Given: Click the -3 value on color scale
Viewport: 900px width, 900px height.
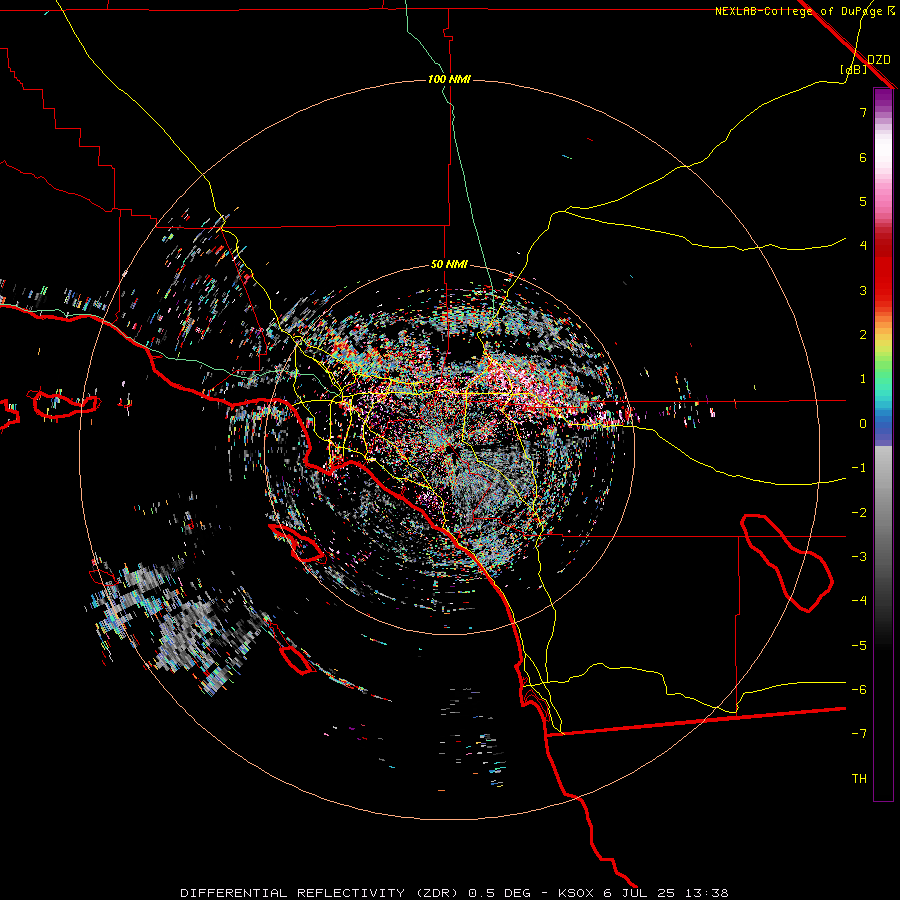Looking at the screenshot, I should [859, 557].
